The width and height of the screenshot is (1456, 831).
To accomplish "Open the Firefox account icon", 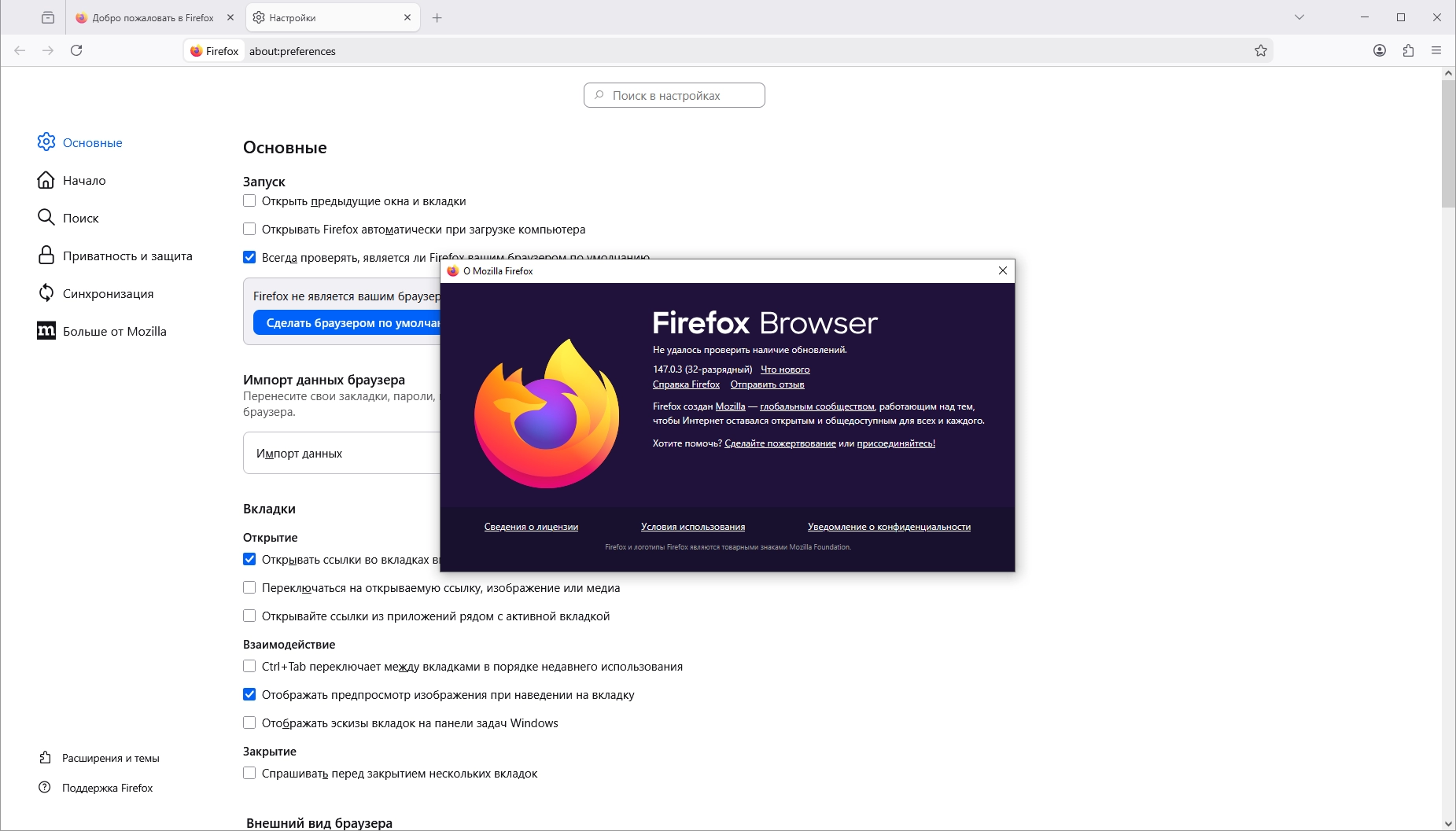I will (1380, 50).
